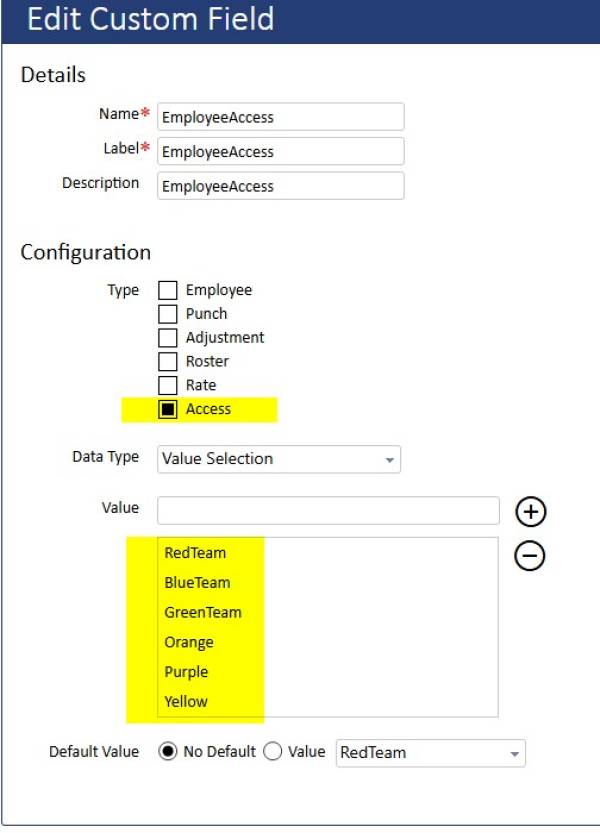Pick BlueTeam from the value list

click(x=197, y=582)
